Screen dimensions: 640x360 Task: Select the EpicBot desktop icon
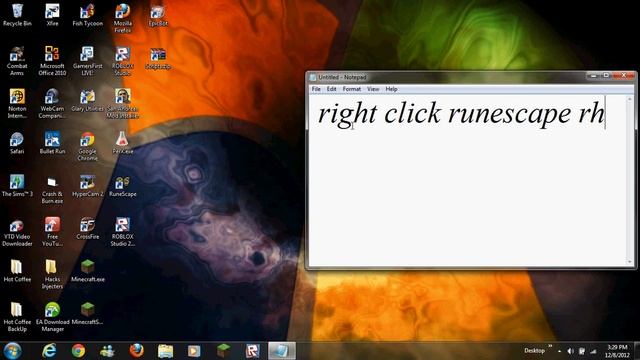click(158, 15)
